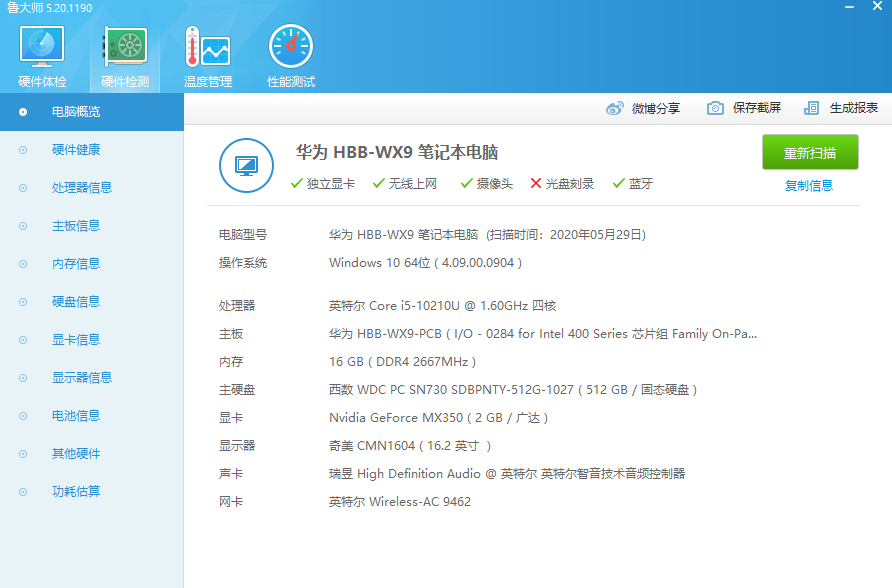Click the Weibo share icon
Viewport: 892px width, 588px height.
614,108
